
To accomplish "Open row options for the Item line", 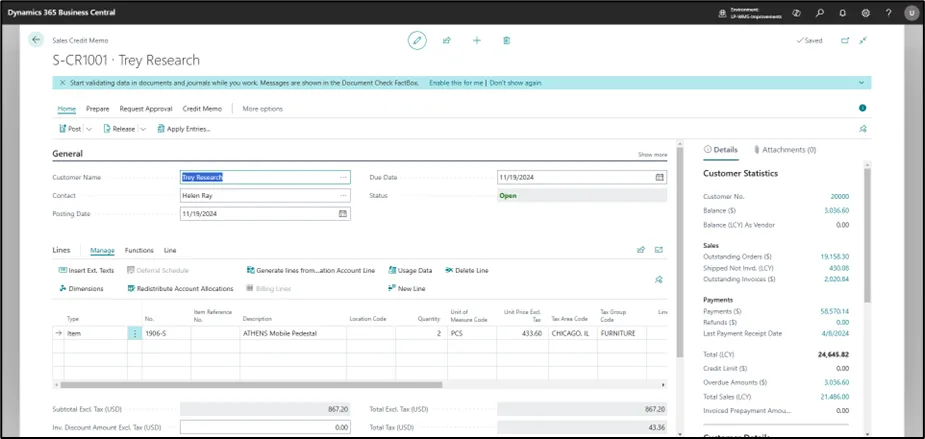I will (x=135, y=333).
